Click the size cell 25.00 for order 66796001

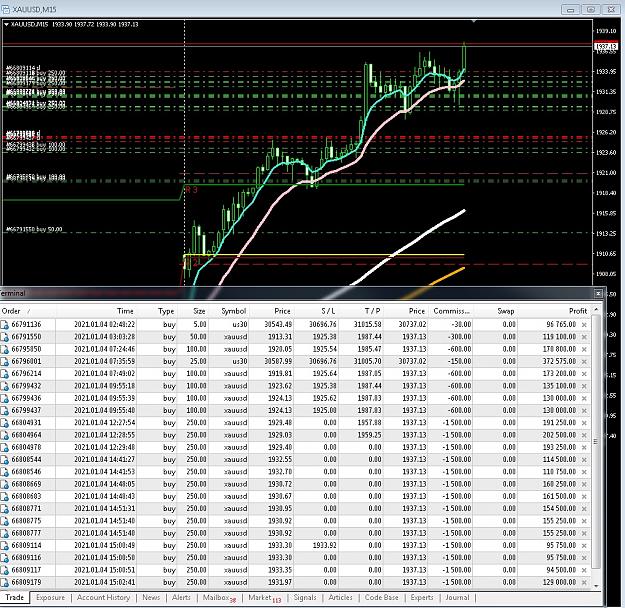coord(198,362)
